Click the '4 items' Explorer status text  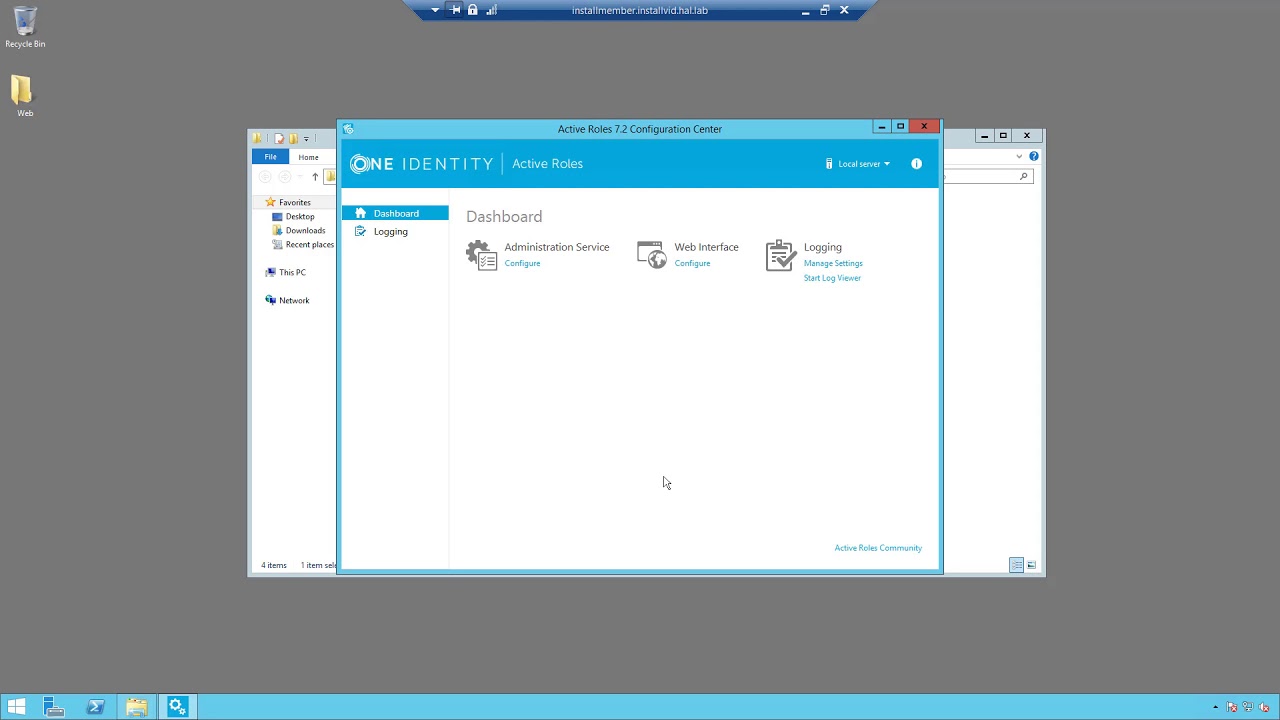(274, 565)
